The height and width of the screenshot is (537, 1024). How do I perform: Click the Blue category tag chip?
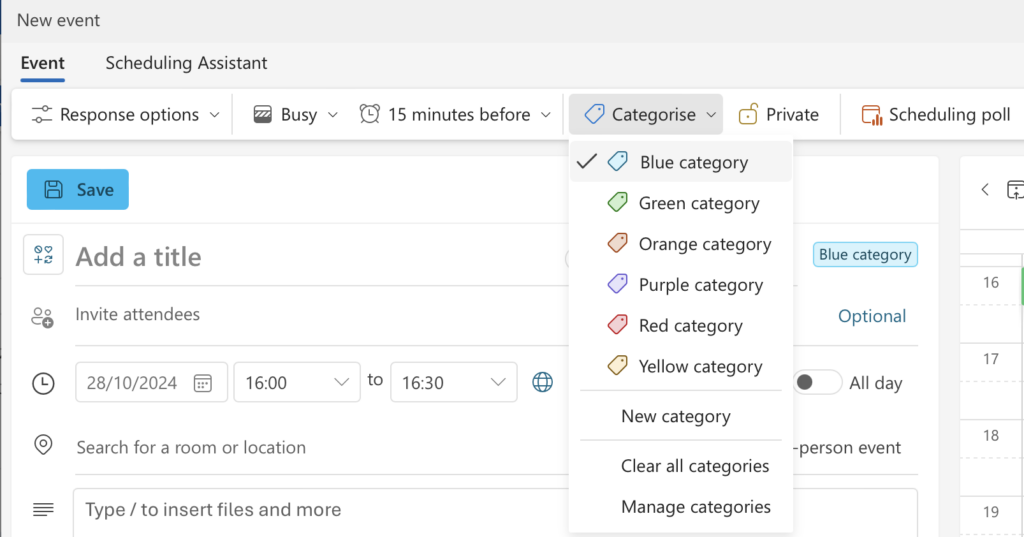point(865,255)
